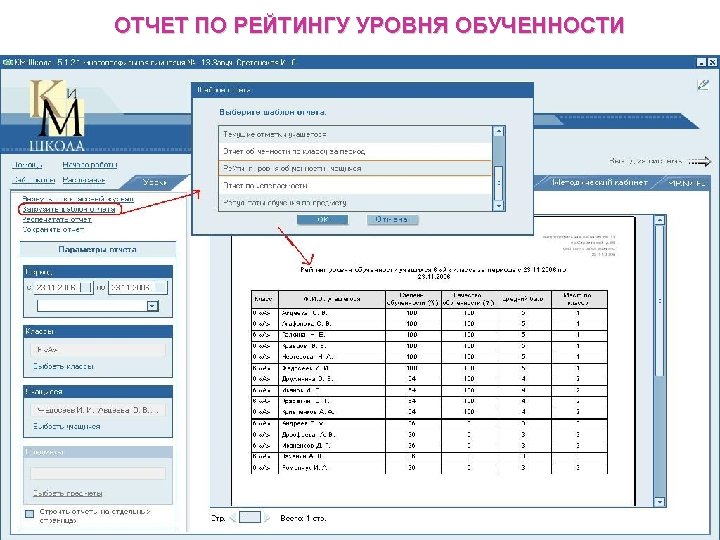720x540 pixels.
Task: Click "Средний балл" column header
Action: click(523, 299)
